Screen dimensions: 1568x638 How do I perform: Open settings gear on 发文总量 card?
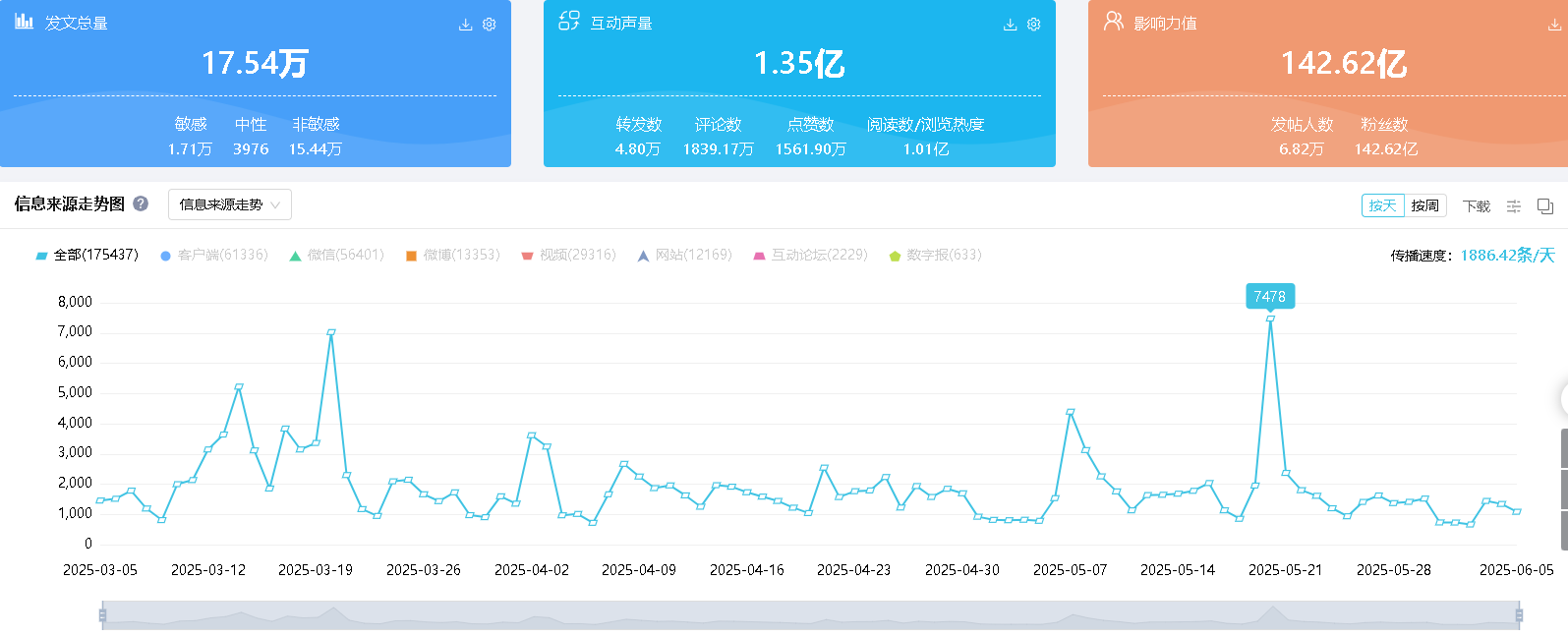pyautogui.click(x=490, y=25)
